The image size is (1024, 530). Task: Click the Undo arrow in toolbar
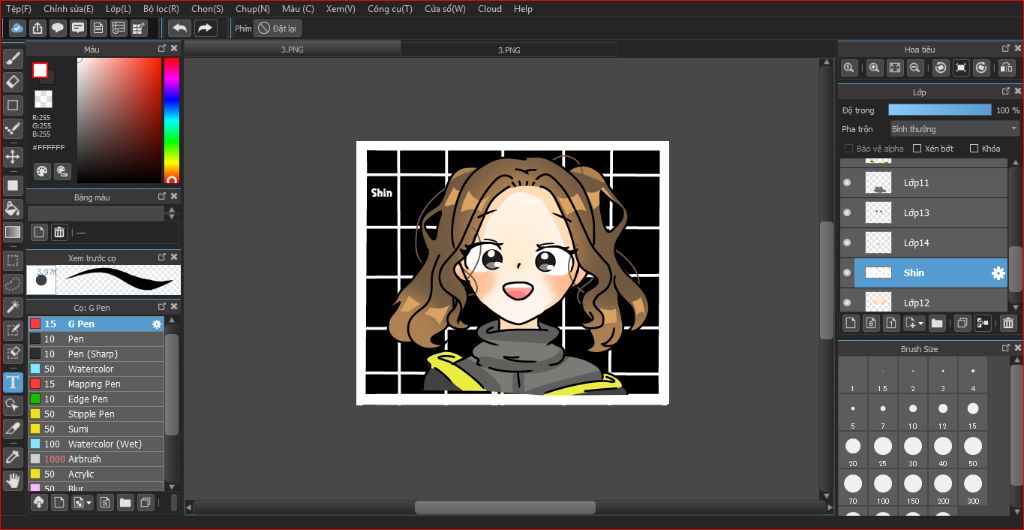180,28
